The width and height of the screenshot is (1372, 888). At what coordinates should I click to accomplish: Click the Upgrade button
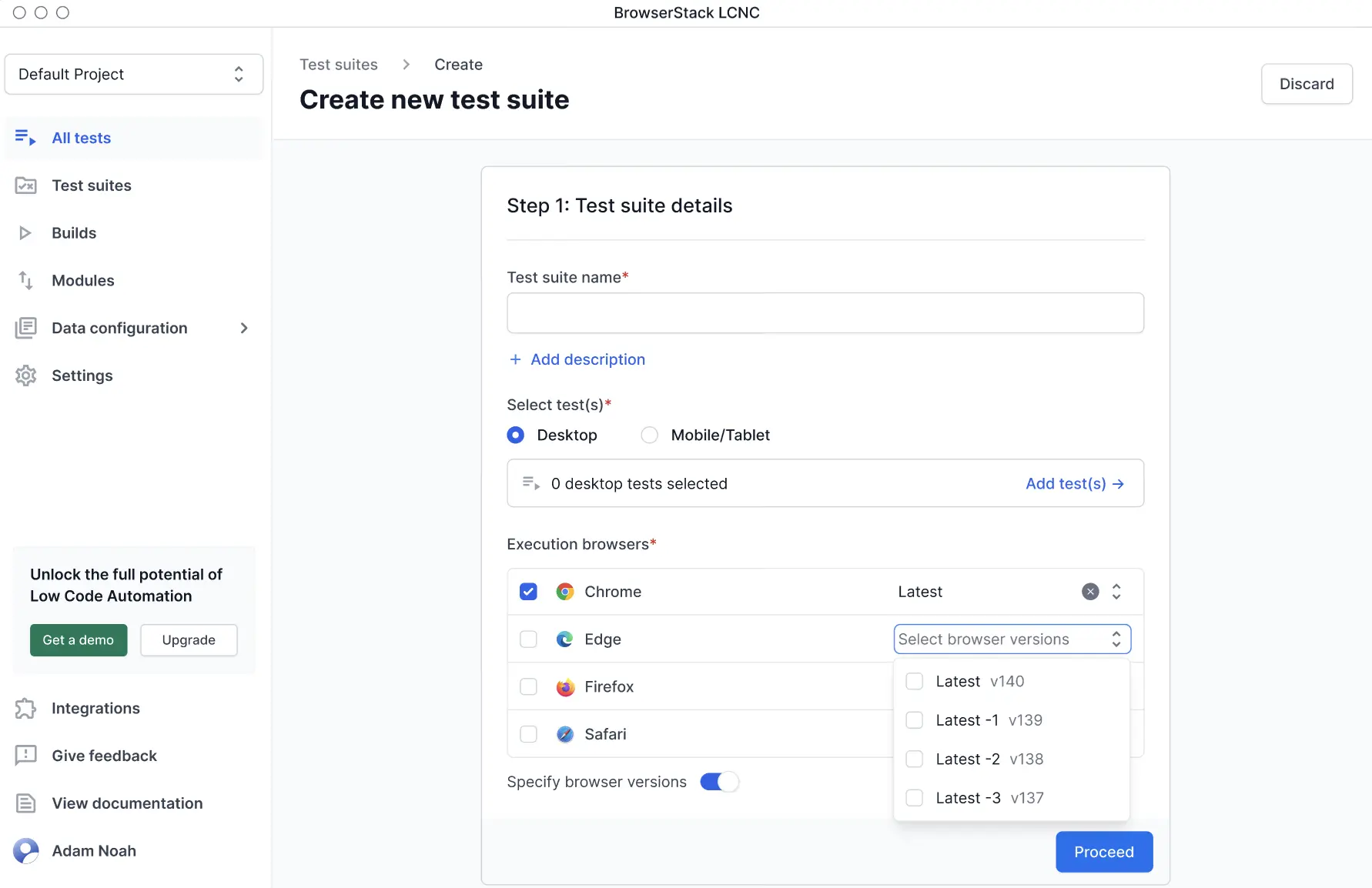tap(189, 640)
